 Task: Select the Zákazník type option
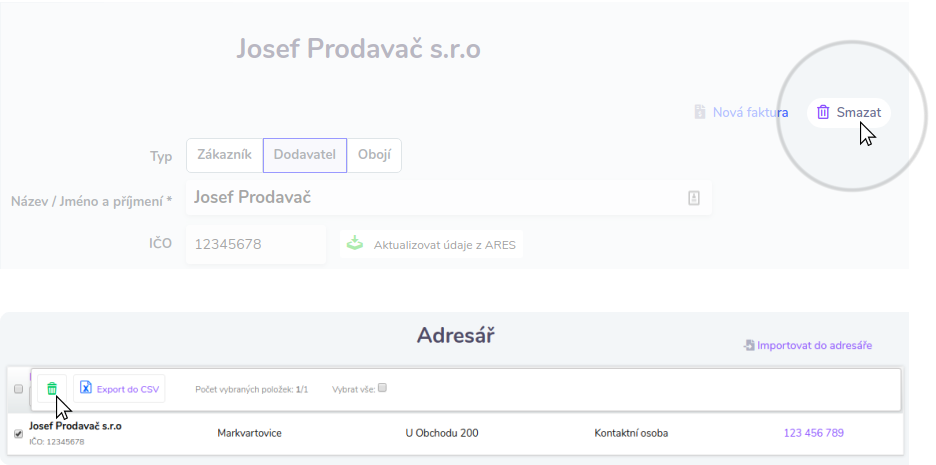[x=223, y=156]
